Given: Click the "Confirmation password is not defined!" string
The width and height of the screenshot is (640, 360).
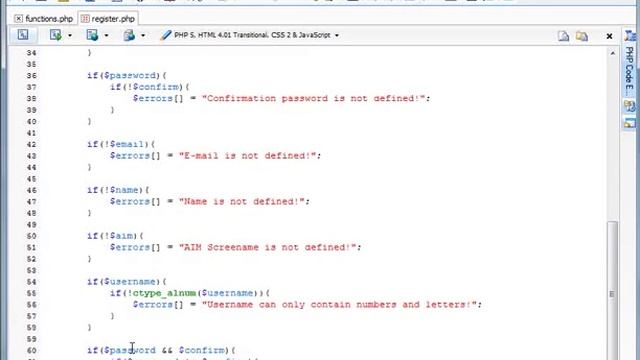Looking at the screenshot, I should 314,98.
